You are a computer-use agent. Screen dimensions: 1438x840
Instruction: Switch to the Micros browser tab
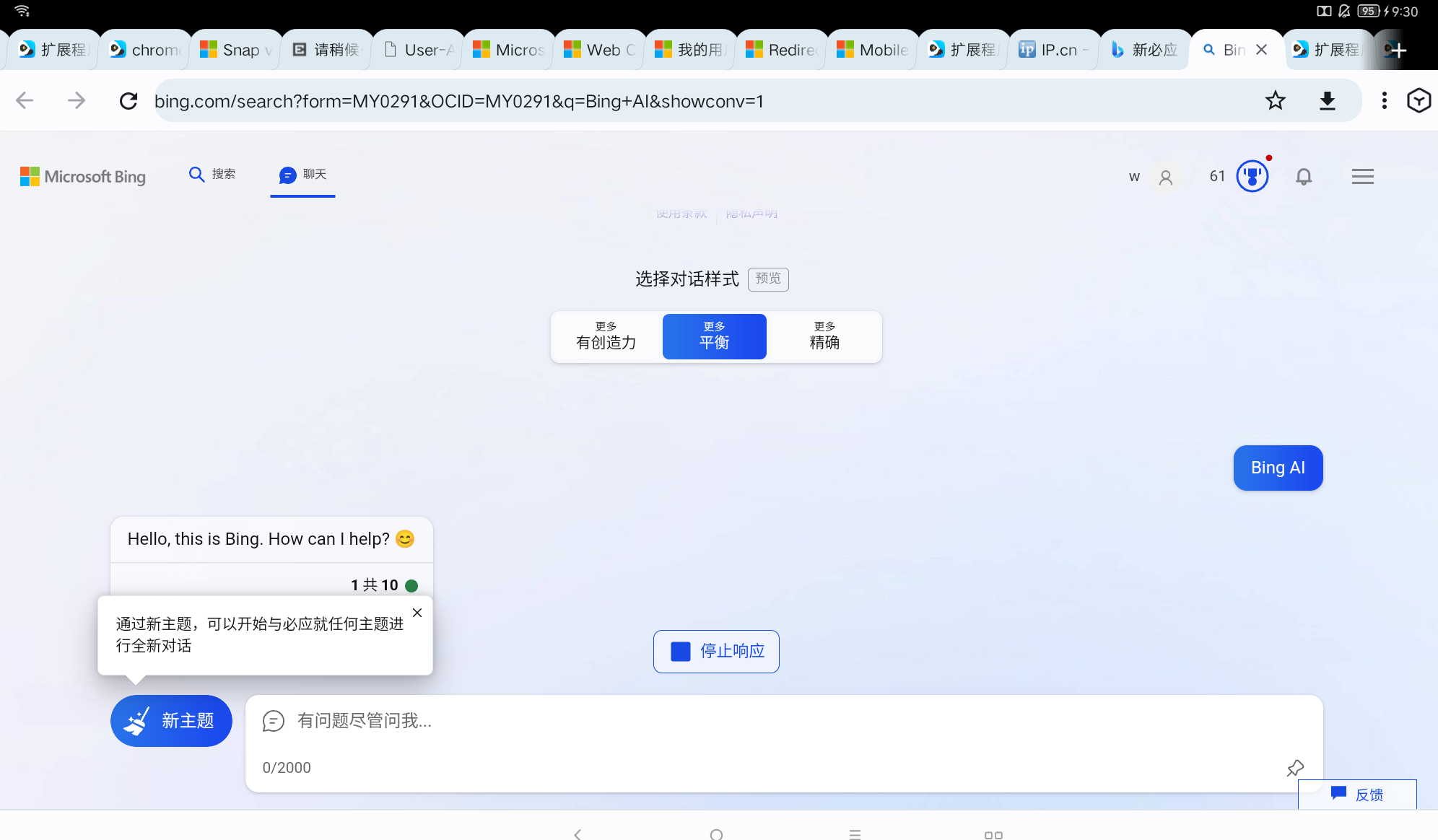coord(508,50)
